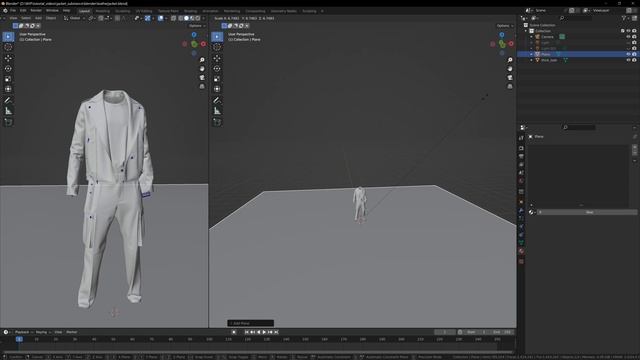Select the Measure tool in right viewport
This screenshot has width=640, height=360.
(x=217, y=111)
